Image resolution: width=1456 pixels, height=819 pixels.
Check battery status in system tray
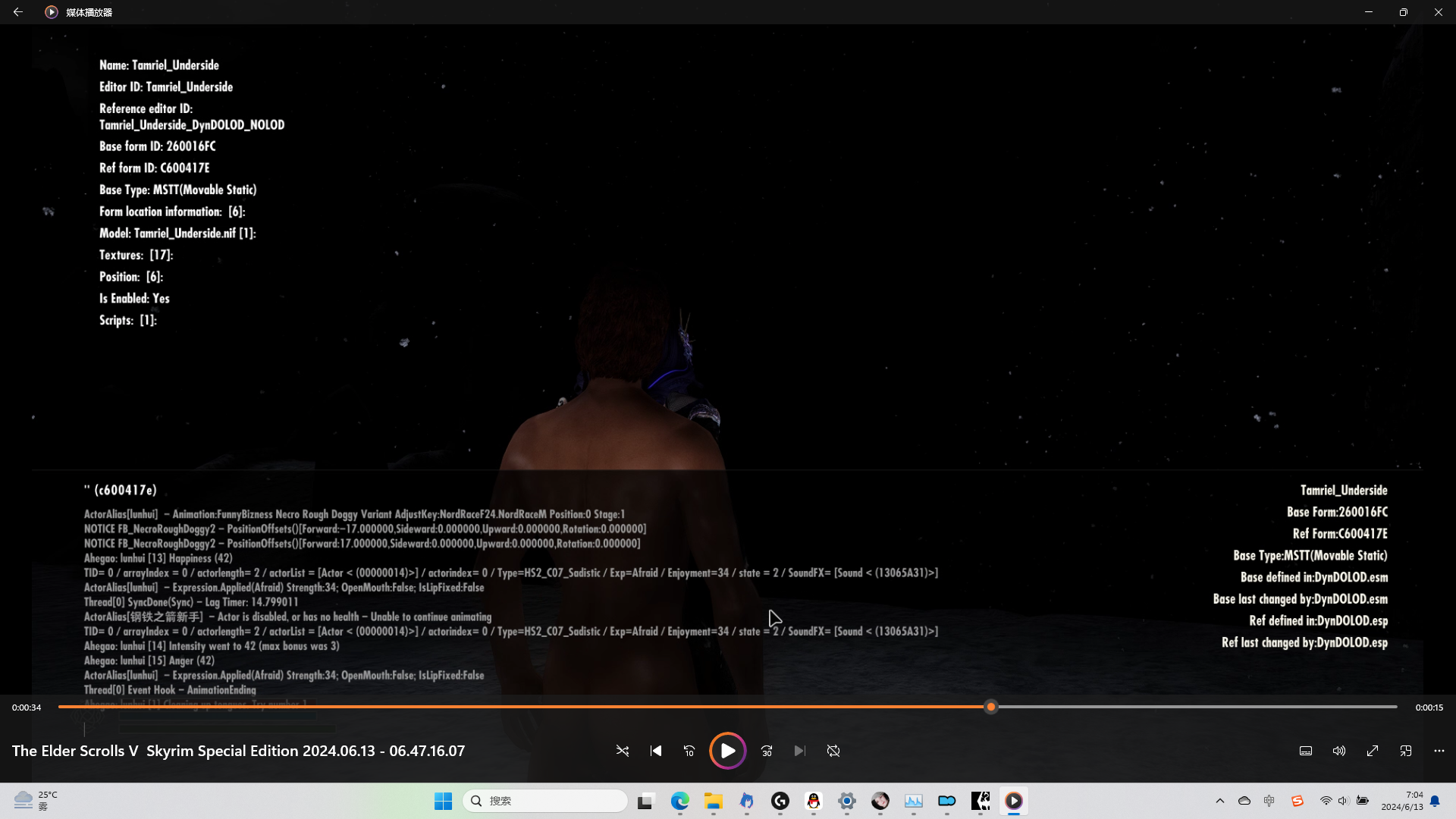coord(1363,801)
